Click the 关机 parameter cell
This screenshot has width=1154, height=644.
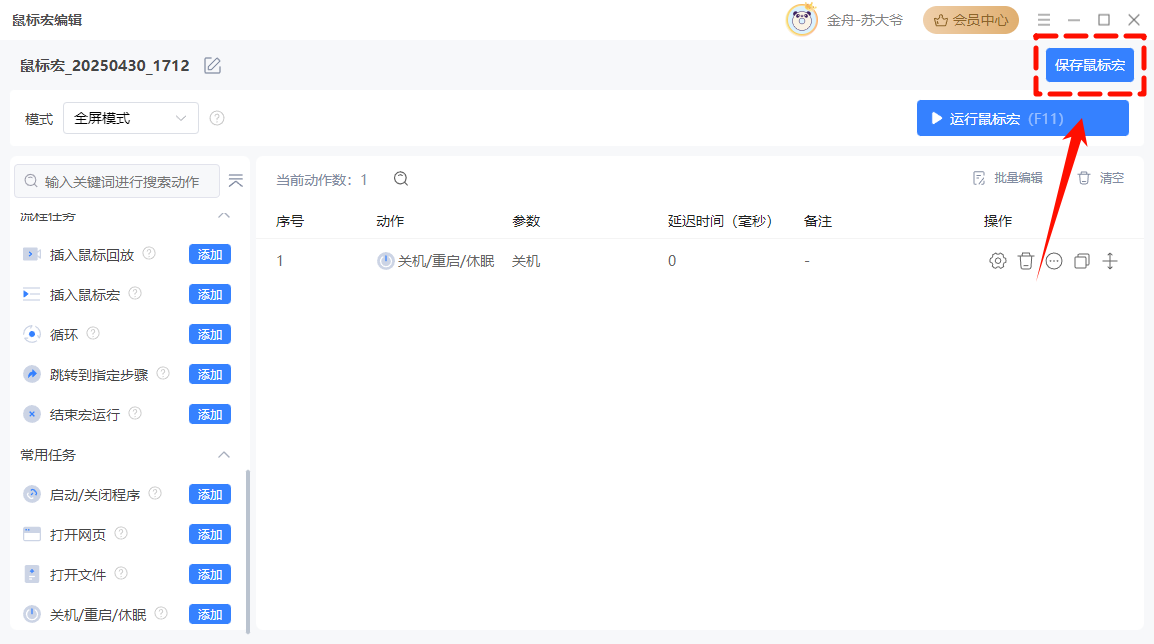(x=526, y=261)
